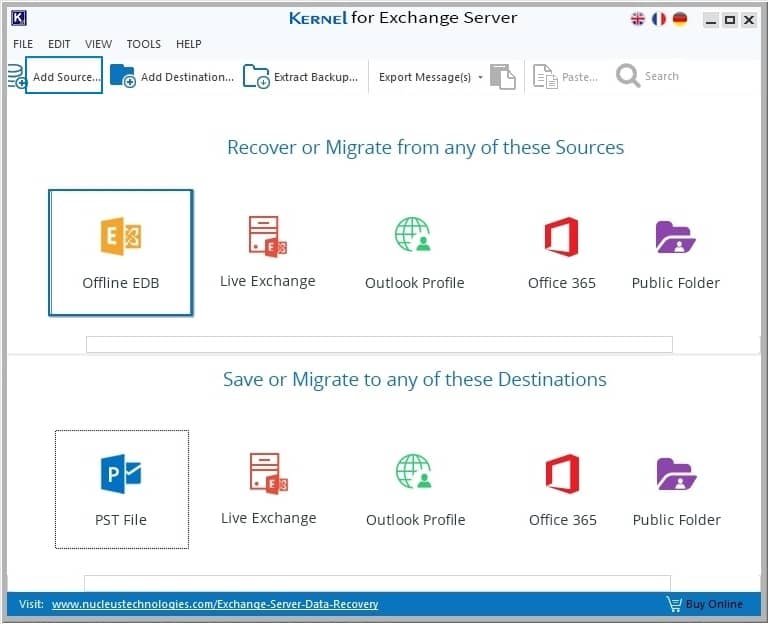Click the destination Public Folder label
This screenshot has height=624, width=768.
(677, 520)
